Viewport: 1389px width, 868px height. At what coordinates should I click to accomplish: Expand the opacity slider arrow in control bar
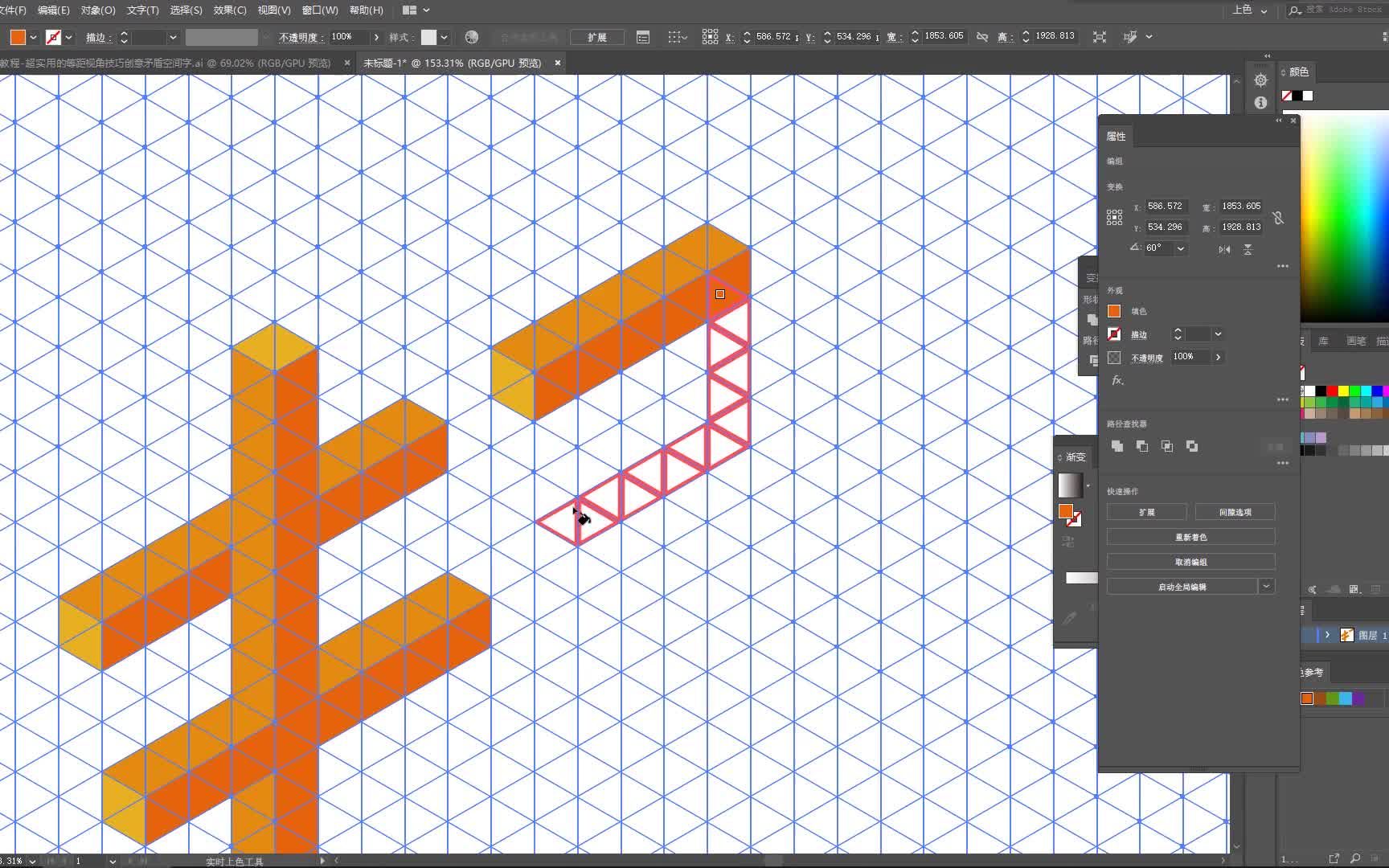pos(376,37)
